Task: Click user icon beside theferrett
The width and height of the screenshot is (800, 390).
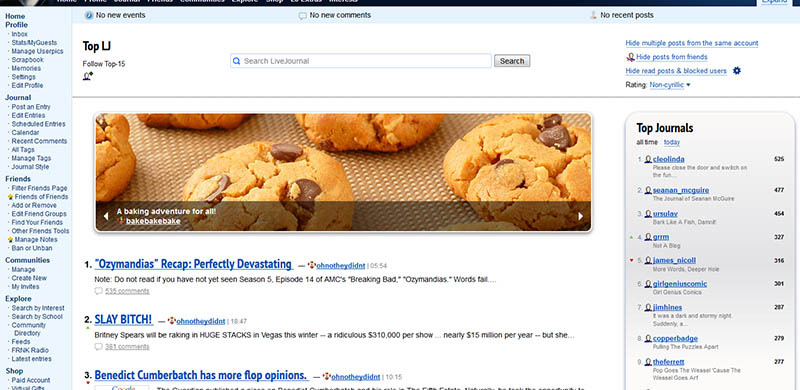Action: click(648, 362)
